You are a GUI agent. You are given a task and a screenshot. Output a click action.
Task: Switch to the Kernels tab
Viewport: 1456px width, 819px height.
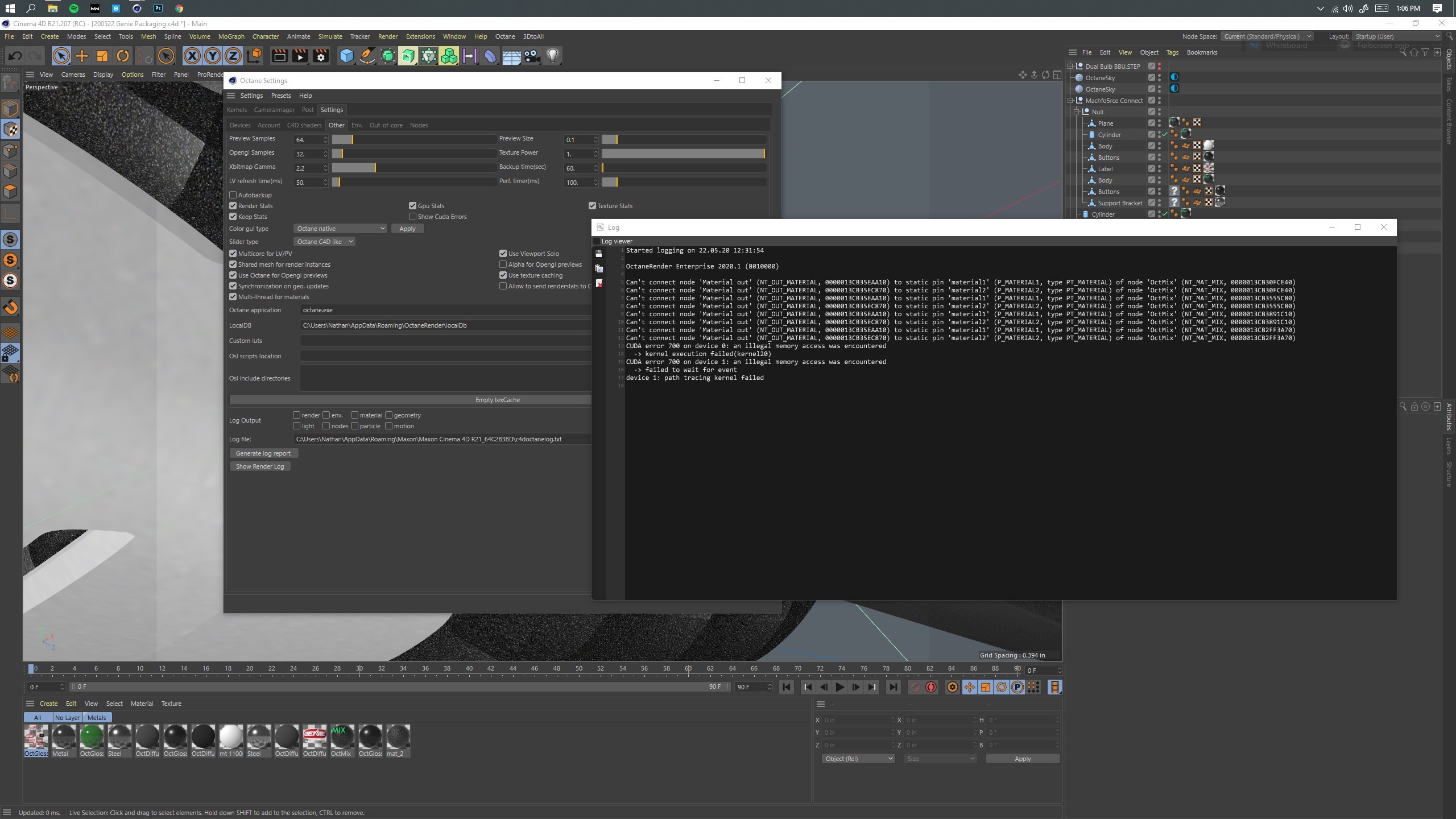click(x=237, y=110)
